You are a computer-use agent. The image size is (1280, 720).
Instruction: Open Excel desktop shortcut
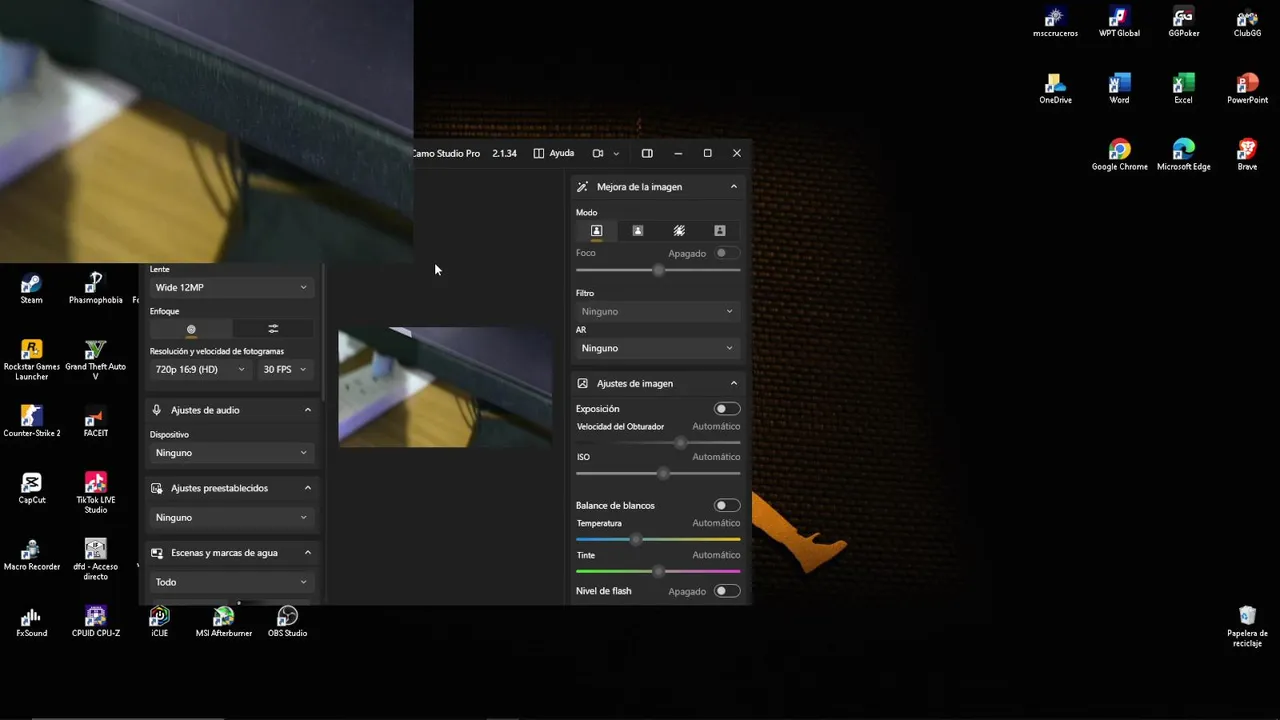pos(1183,88)
